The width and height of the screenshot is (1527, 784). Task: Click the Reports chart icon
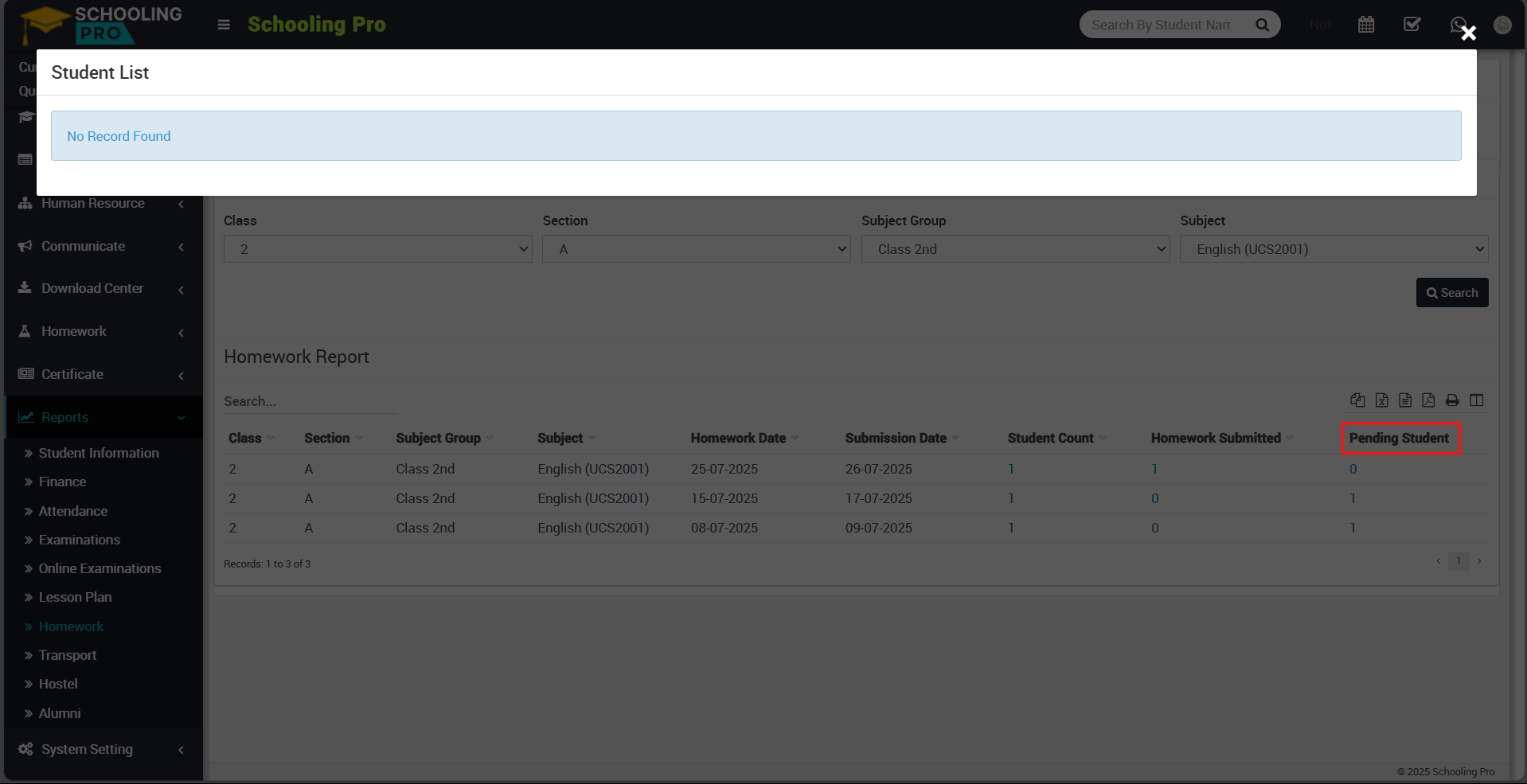tap(25, 417)
